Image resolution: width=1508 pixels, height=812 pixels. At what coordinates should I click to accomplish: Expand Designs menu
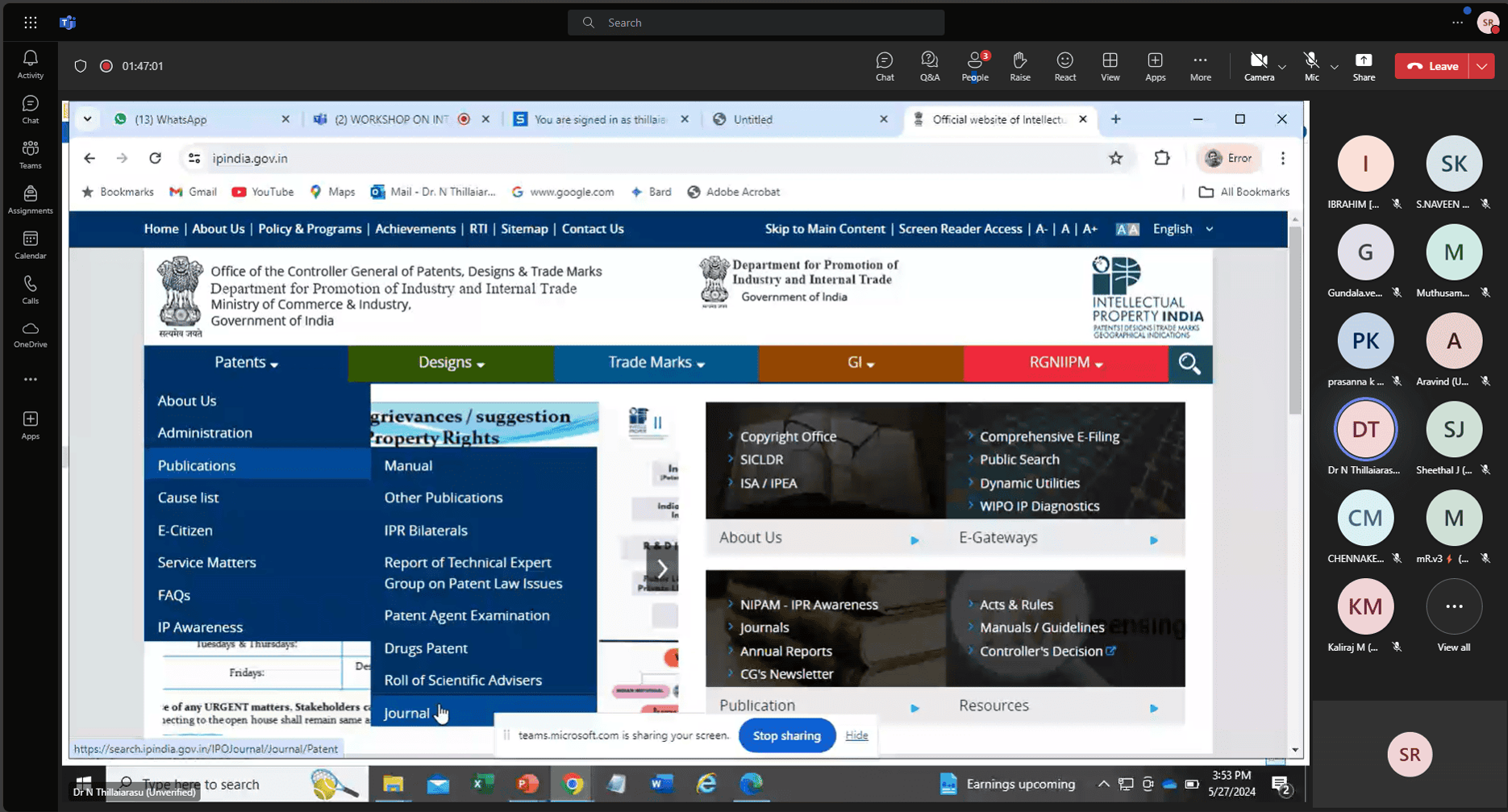tap(451, 363)
